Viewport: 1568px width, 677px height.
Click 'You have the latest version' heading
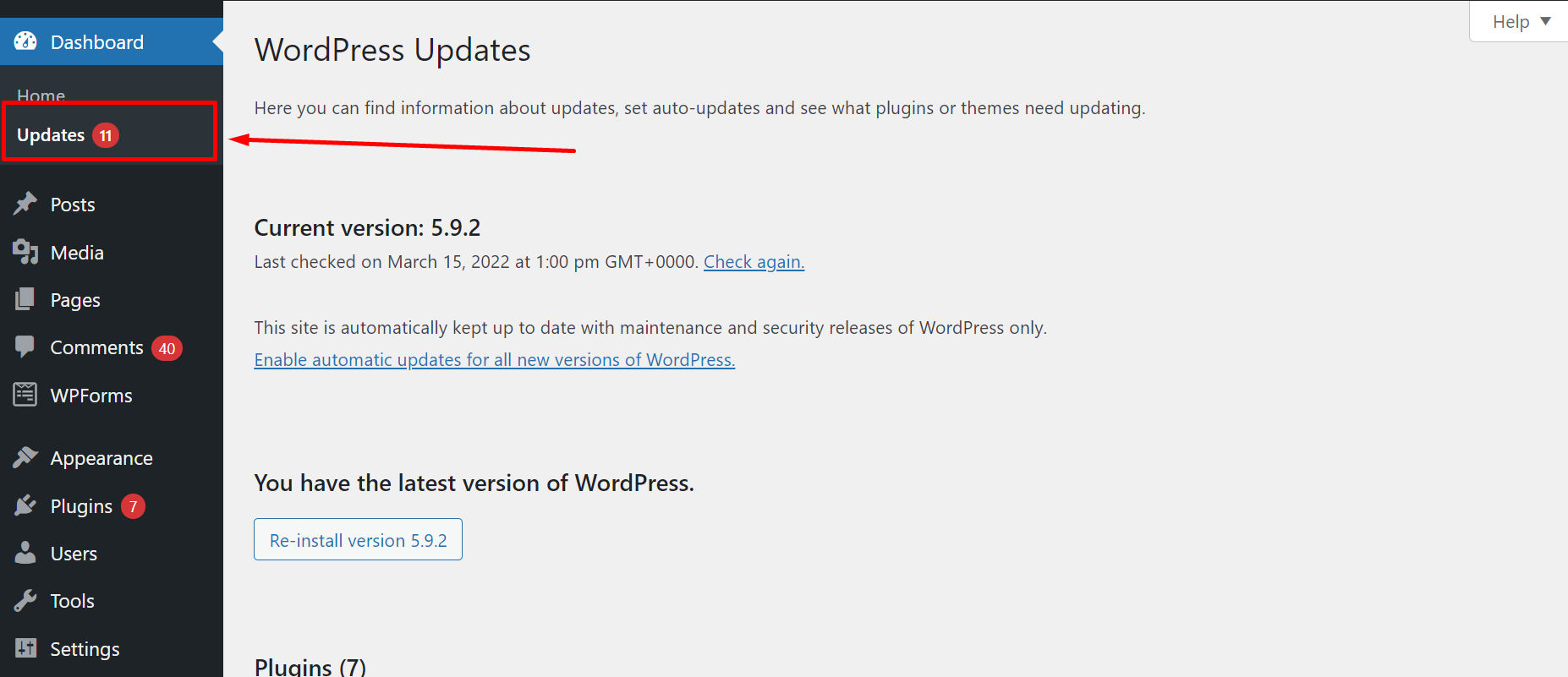(474, 483)
